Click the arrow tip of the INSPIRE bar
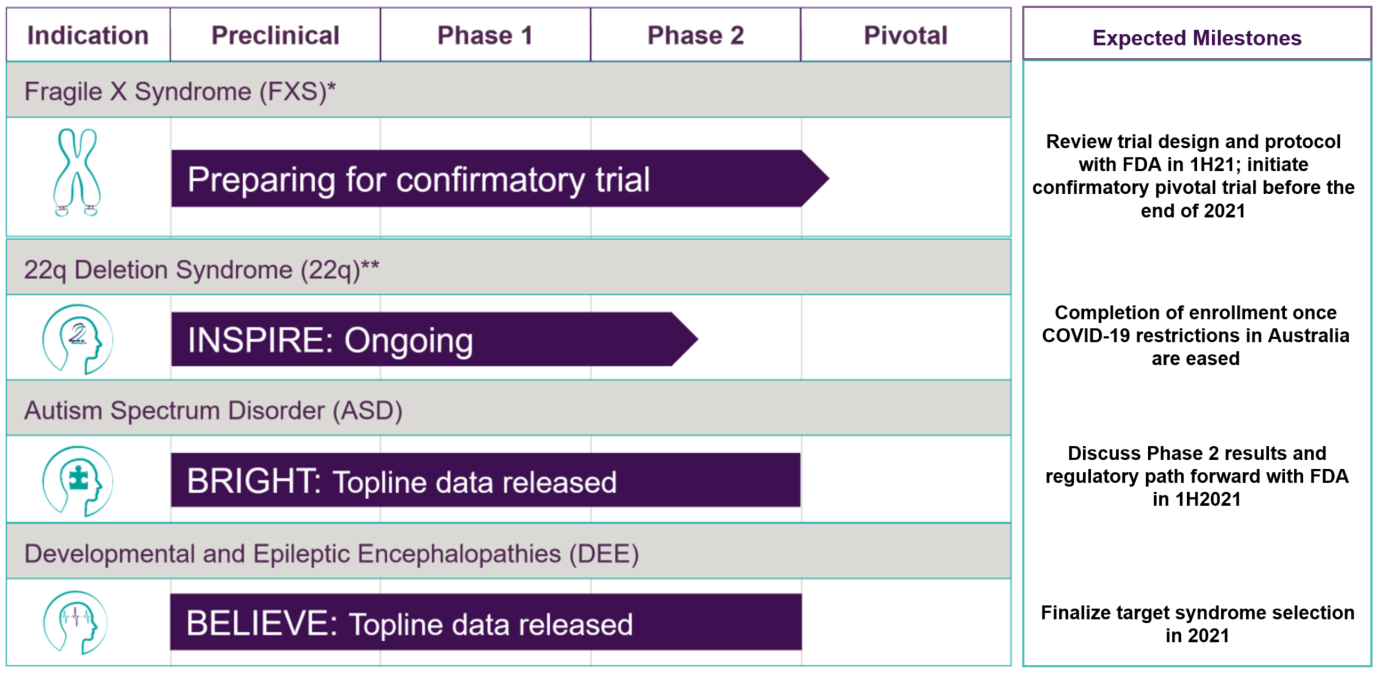 pyautogui.click(x=684, y=339)
